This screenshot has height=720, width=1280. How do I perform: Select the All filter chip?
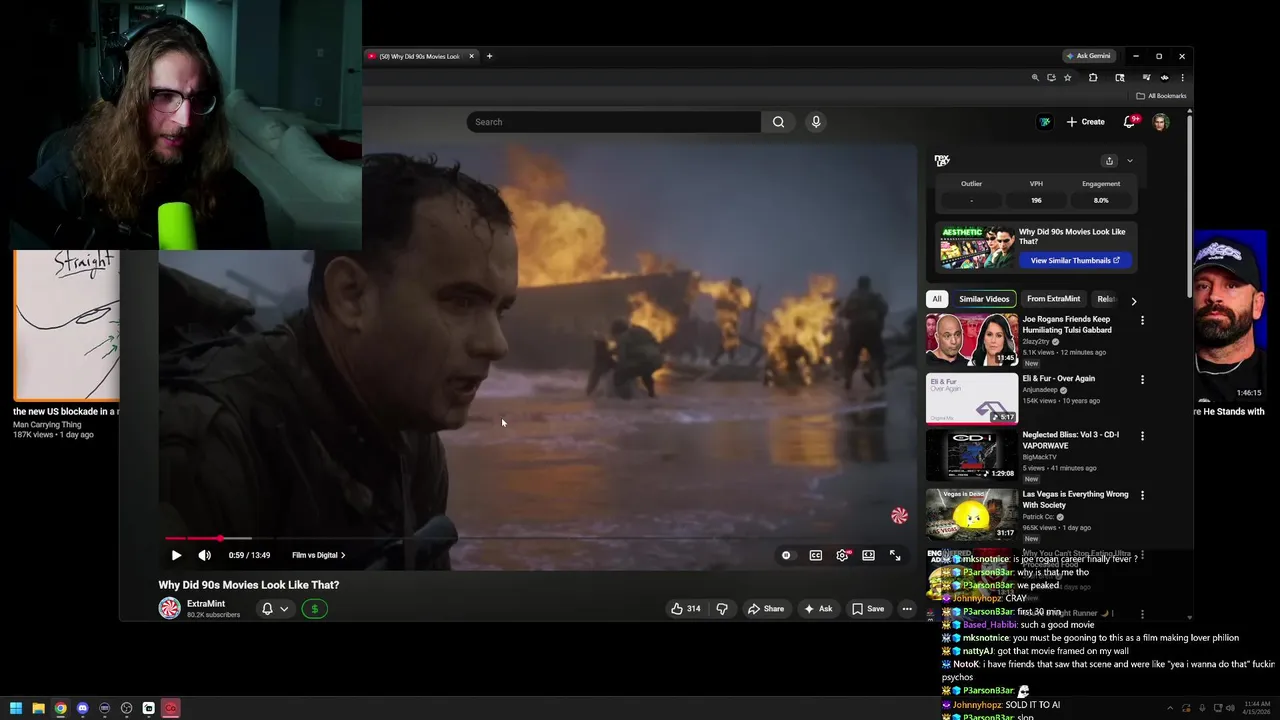(937, 299)
